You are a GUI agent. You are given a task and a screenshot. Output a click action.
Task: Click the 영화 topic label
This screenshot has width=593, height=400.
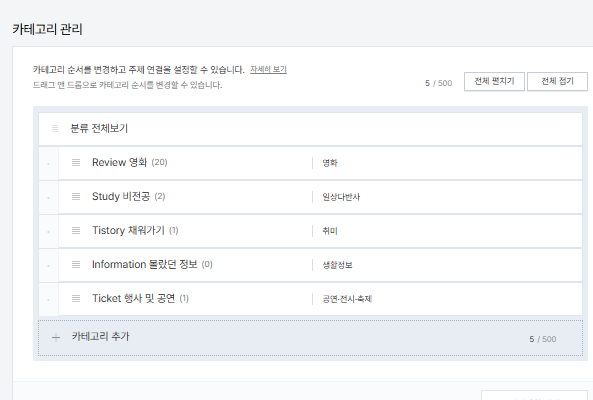[330, 163]
